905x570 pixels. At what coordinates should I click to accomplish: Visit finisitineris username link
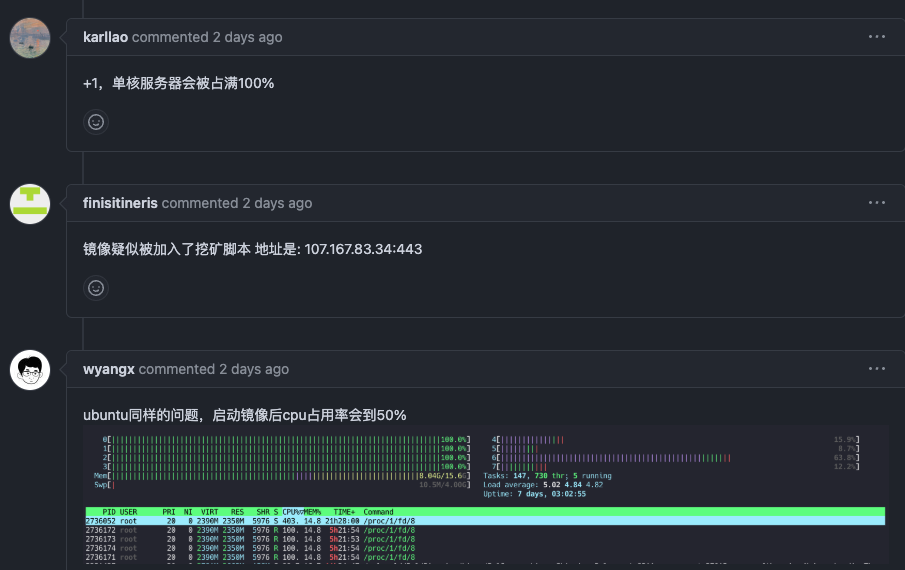120,203
